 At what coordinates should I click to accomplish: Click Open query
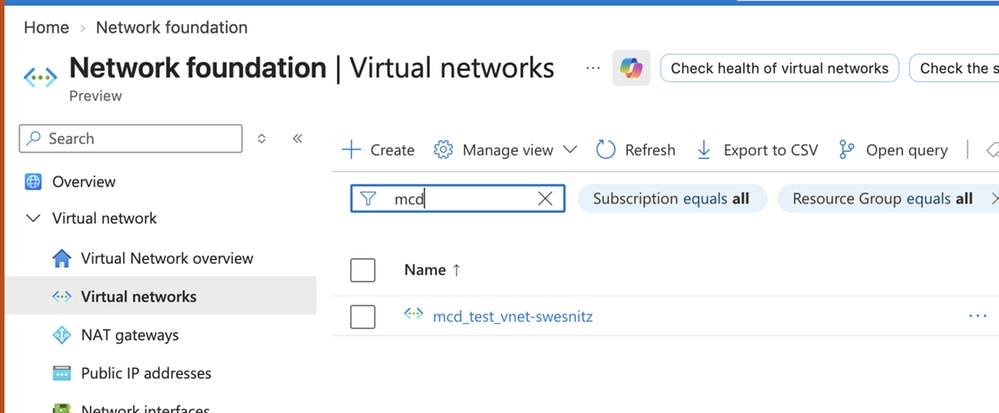pyautogui.click(x=893, y=150)
